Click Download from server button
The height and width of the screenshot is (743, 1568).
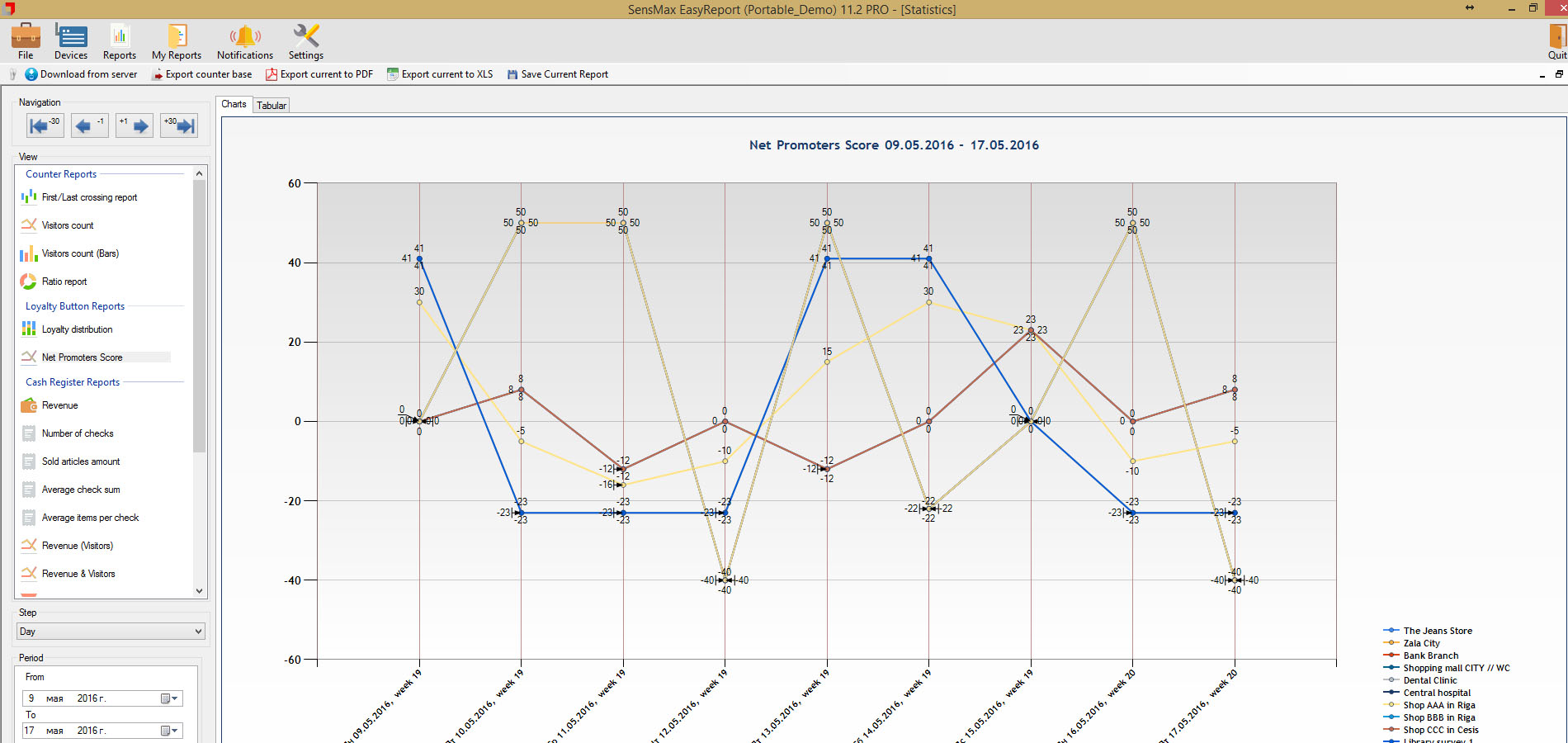81,74
